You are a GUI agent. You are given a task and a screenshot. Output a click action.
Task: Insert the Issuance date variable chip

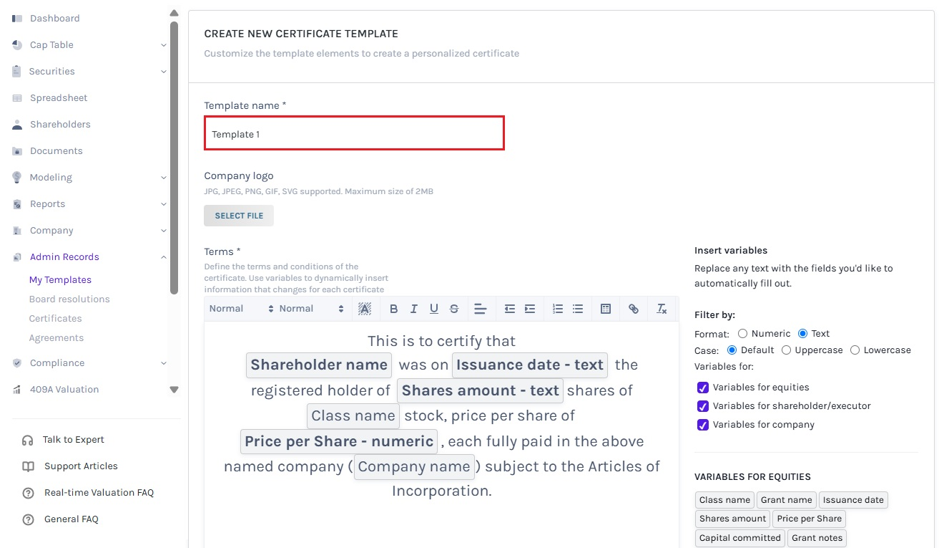click(853, 500)
